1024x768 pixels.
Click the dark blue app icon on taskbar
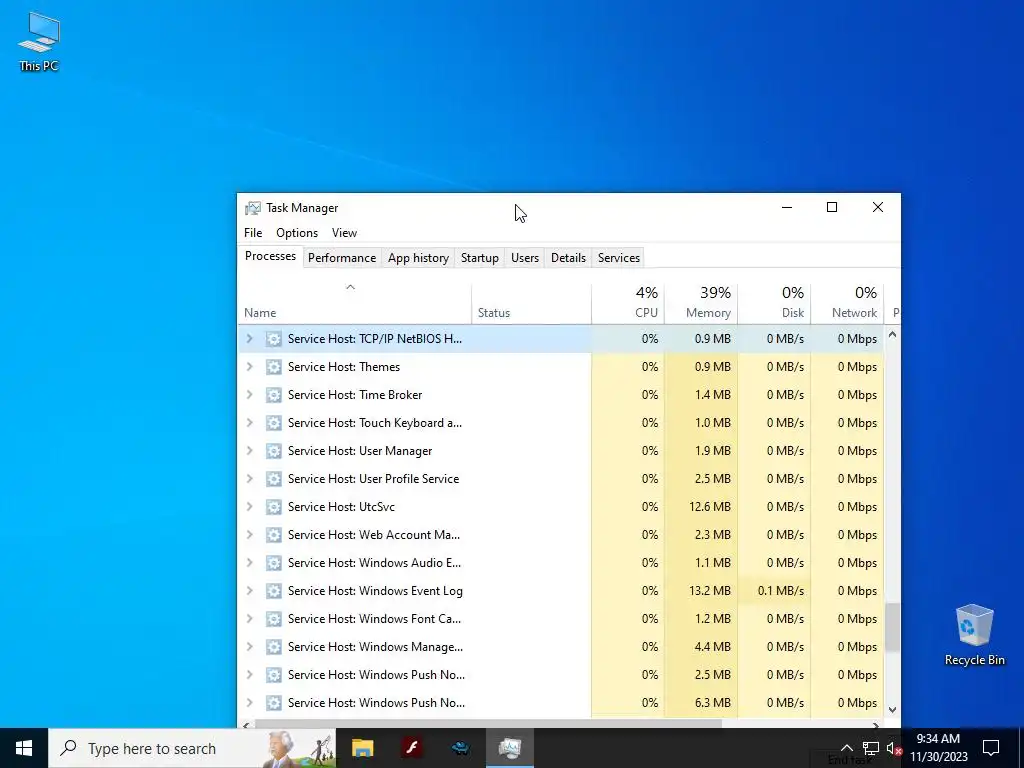point(461,748)
